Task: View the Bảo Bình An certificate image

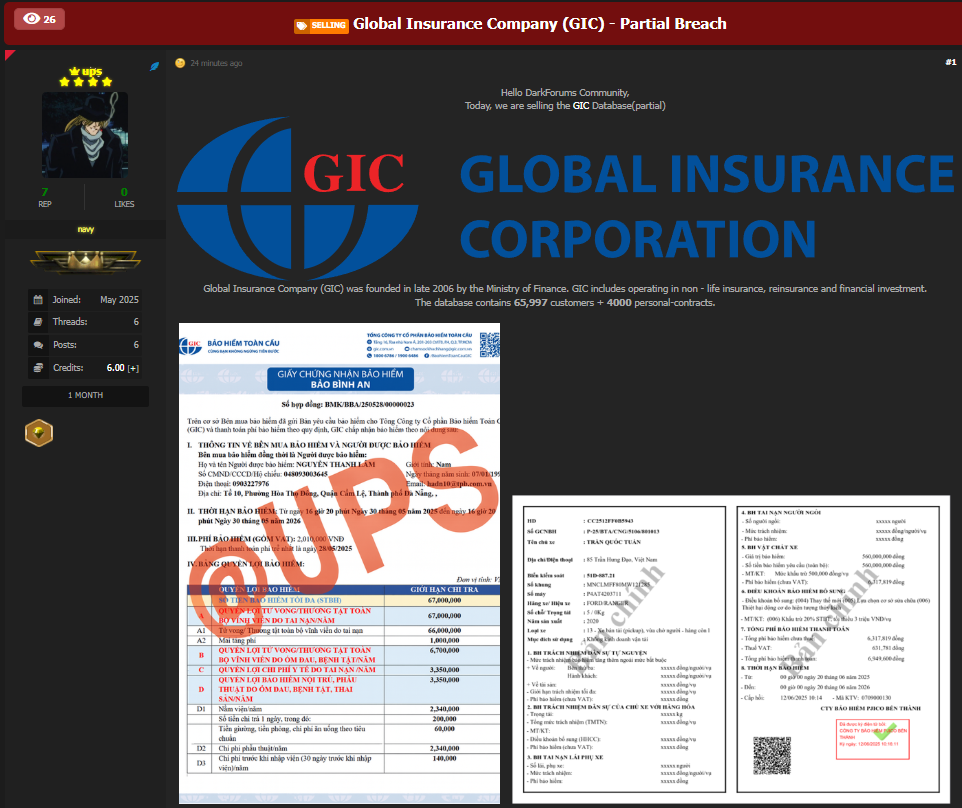Action: coord(338,560)
